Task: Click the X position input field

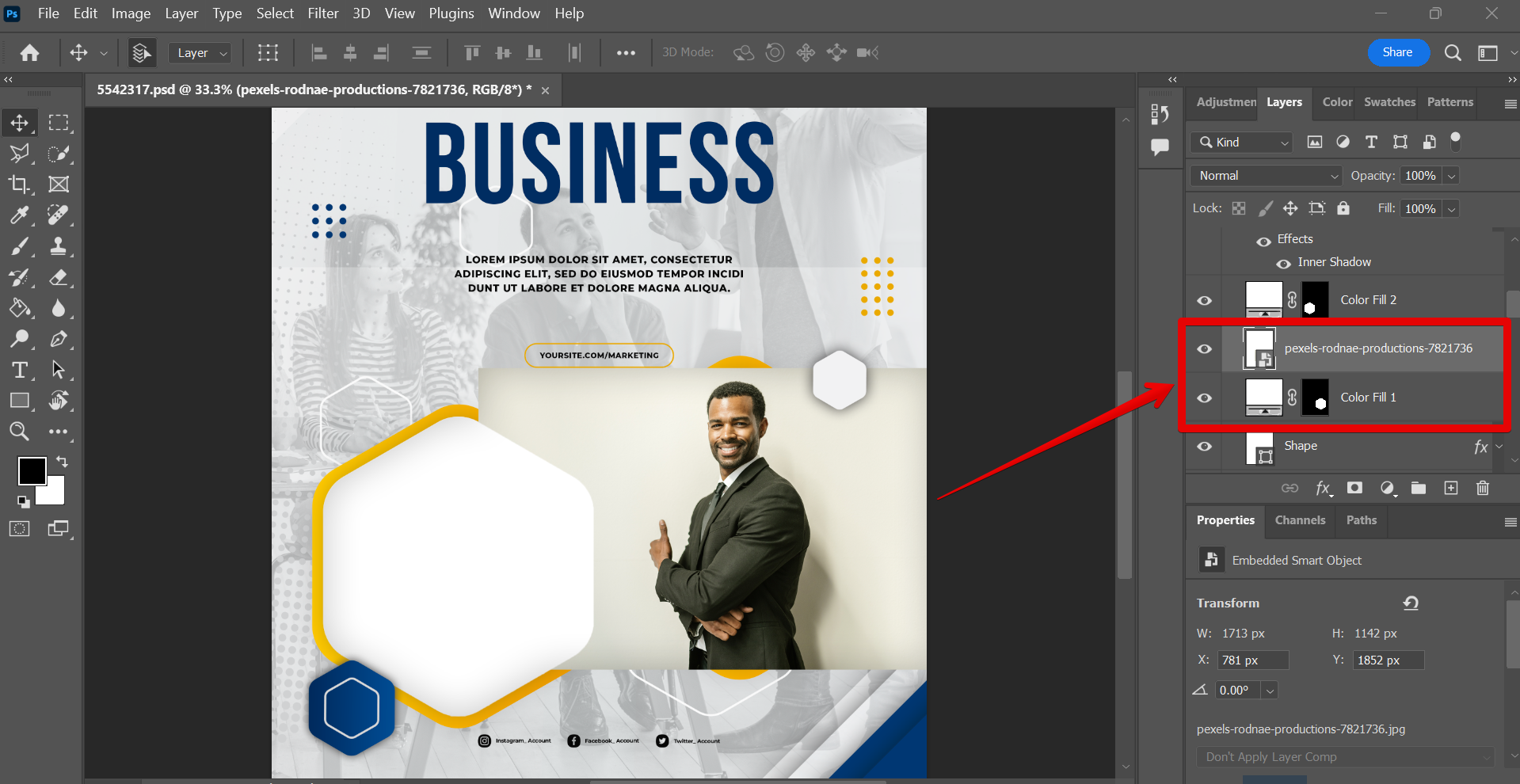Action: click(1252, 660)
